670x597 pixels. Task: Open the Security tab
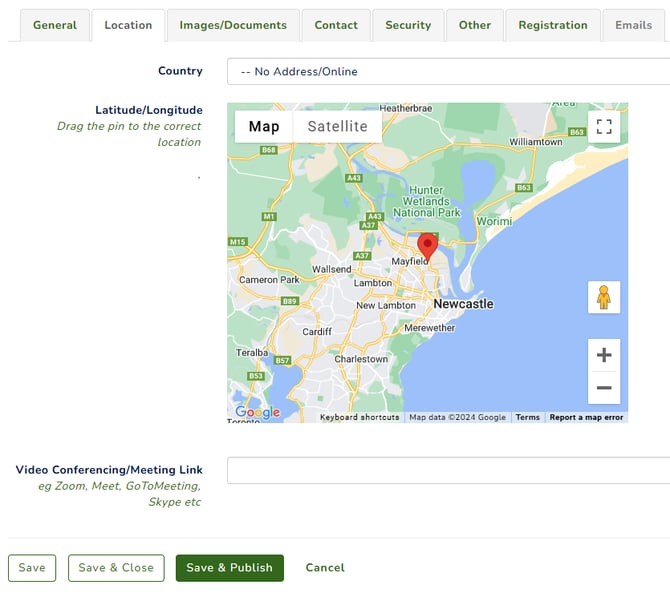point(408,25)
